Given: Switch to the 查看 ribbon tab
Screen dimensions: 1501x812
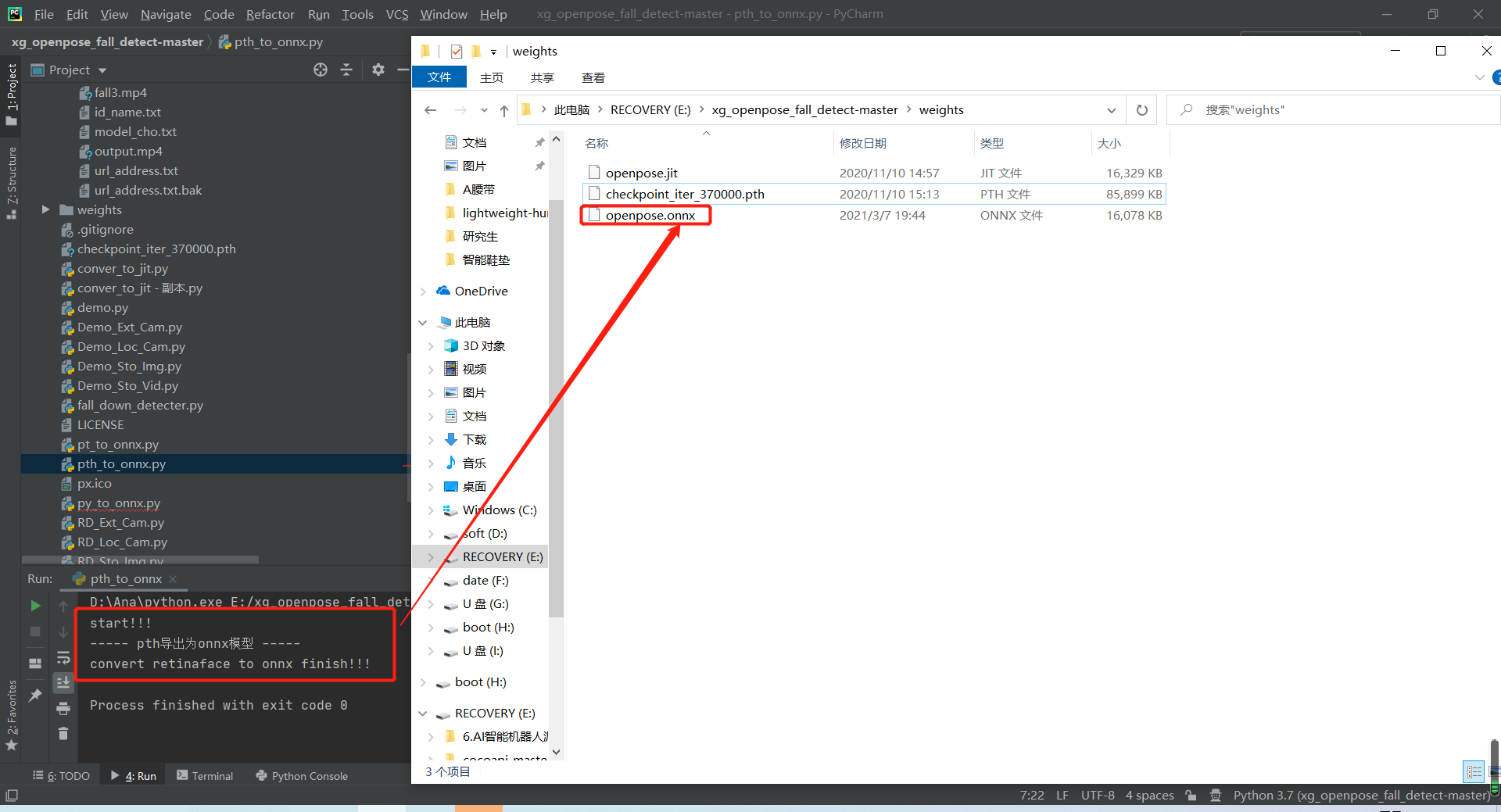Looking at the screenshot, I should pyautogui.click(x=593, y=77).
